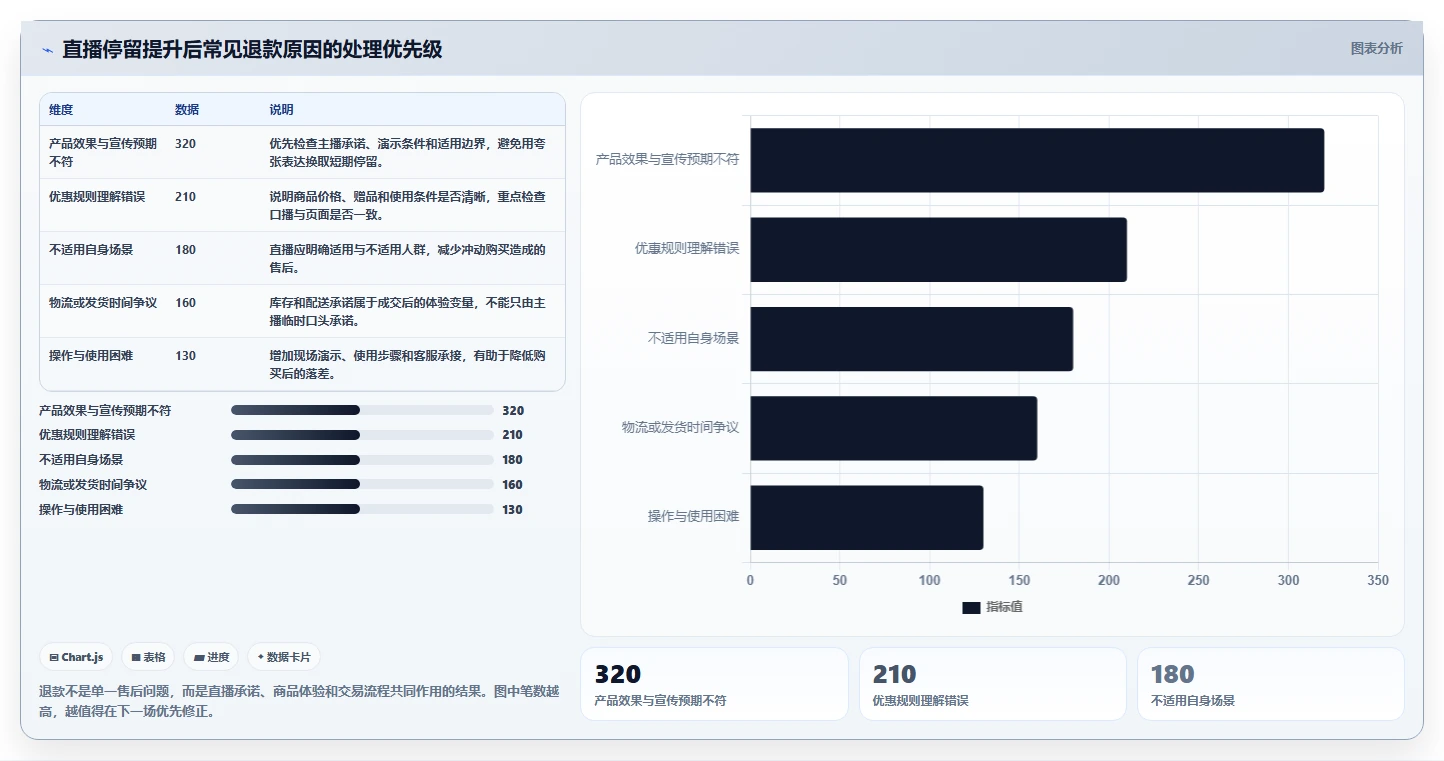Click chart bar for 不适用自身场景
The image size is (1444, 761).
[x=911, y=339]
